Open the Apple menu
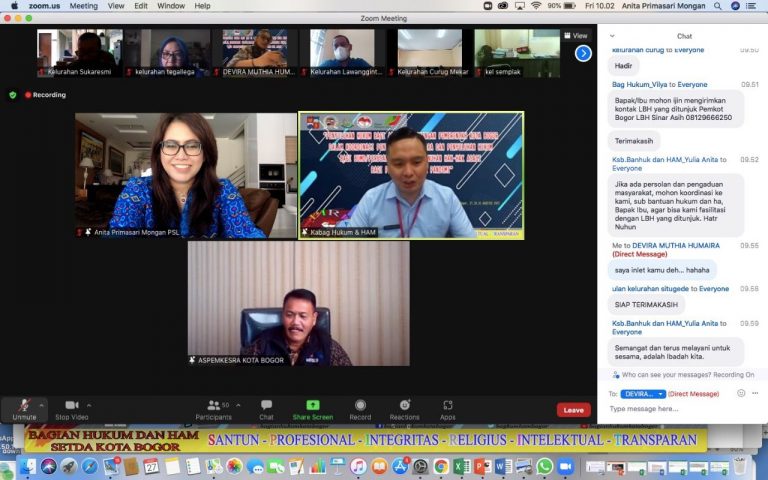768x480 pixels. coord(14,6)
